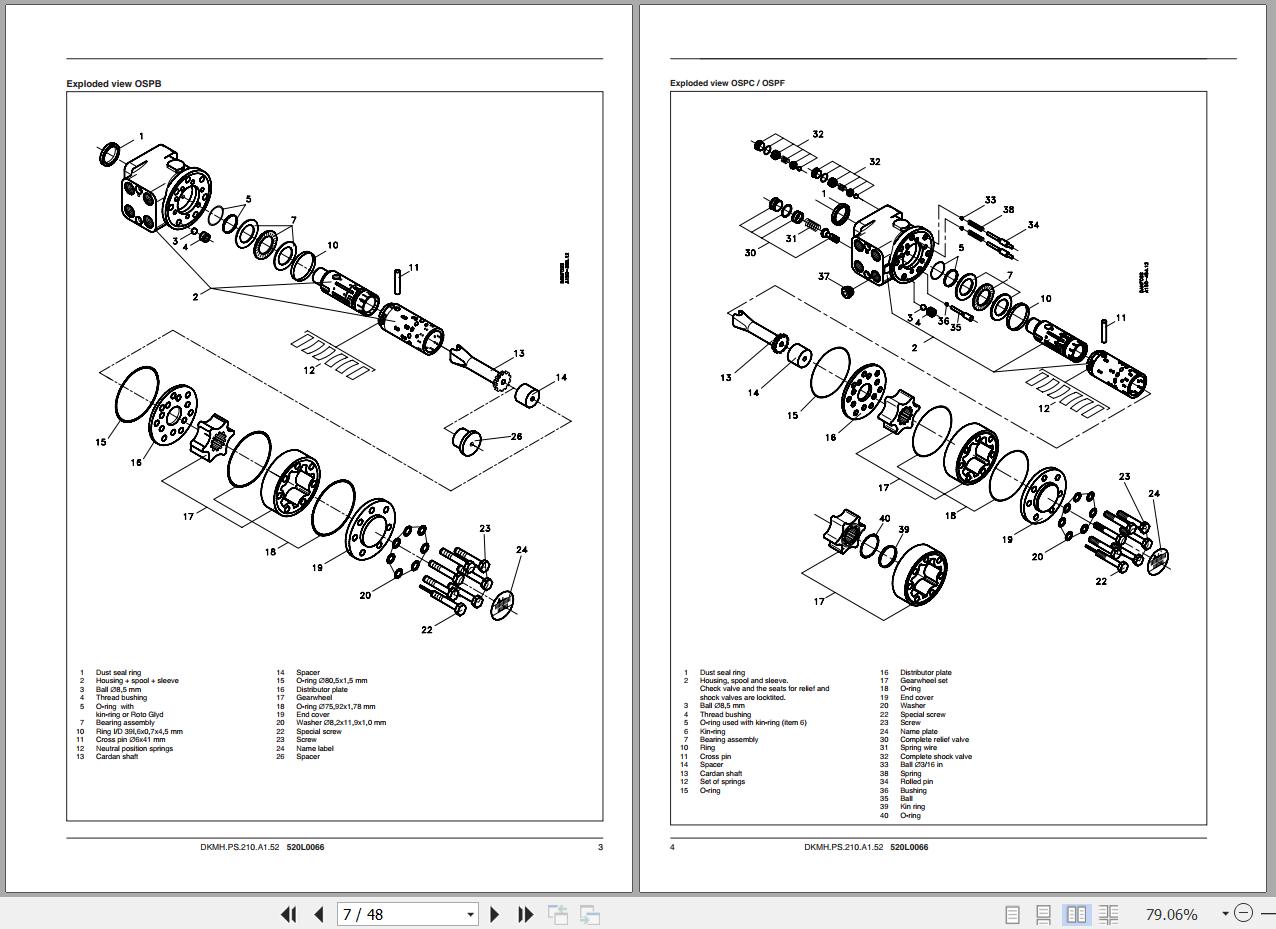Select two-page facing view

pos(1076,914)
